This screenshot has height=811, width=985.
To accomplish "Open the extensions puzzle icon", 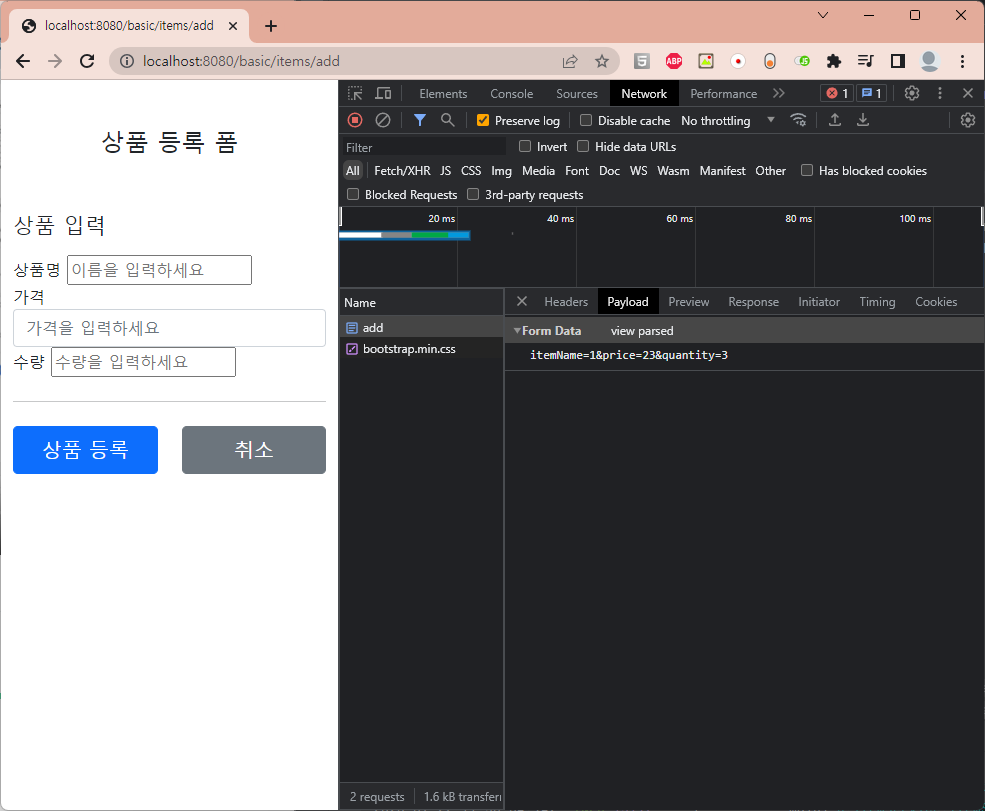I will pyautogui.click(x=834, y=61).
